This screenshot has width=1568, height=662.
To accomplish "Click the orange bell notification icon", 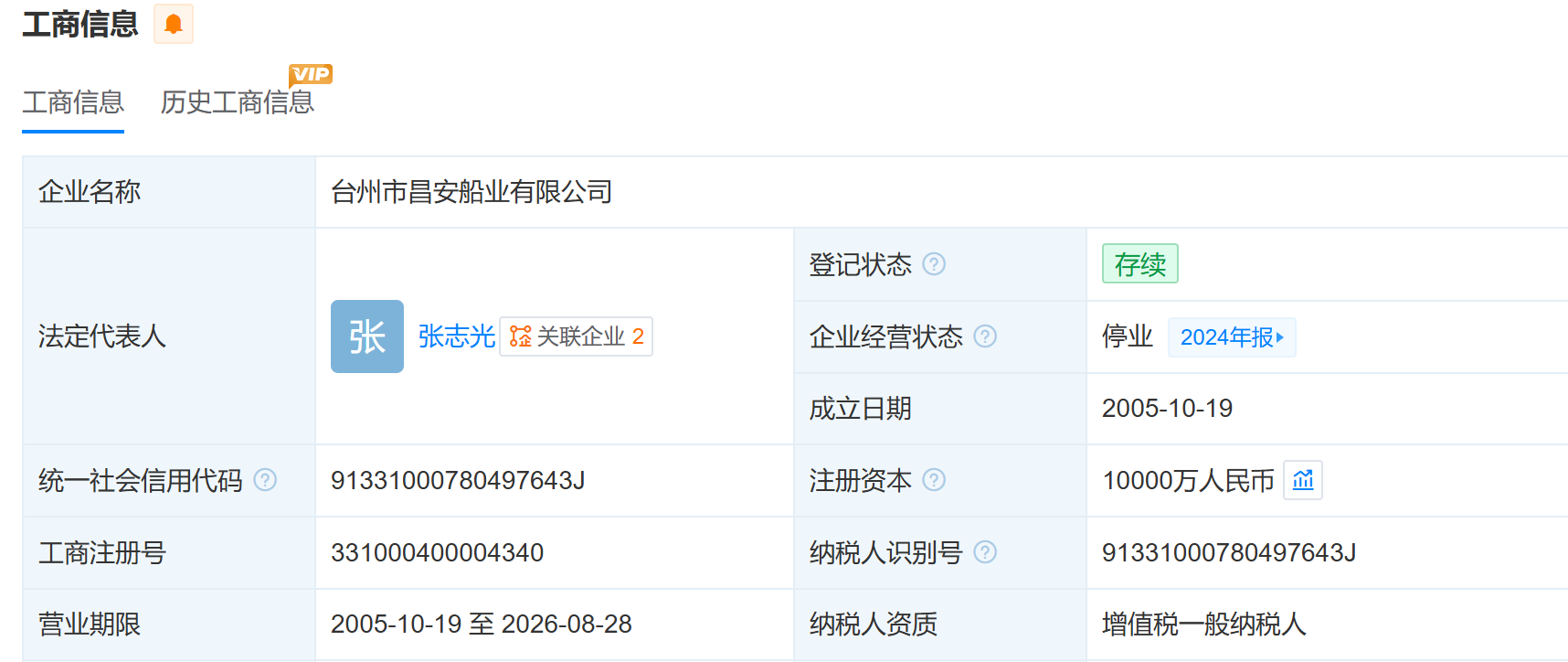I will click(173, 25).
